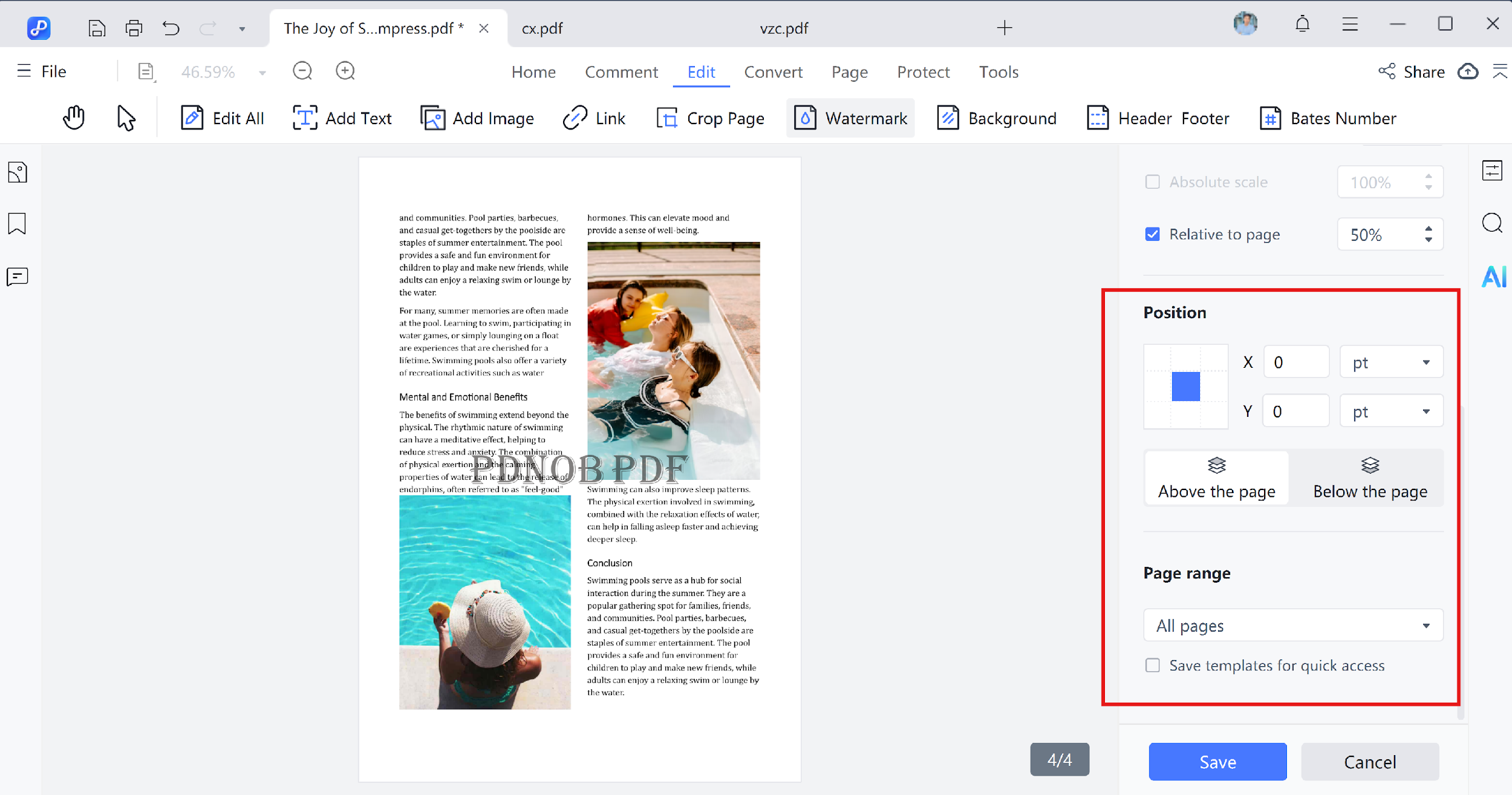Screen dimensions: 1512x795
Task: Open the Crop Page tool
Action: click(x=711, y=118)
